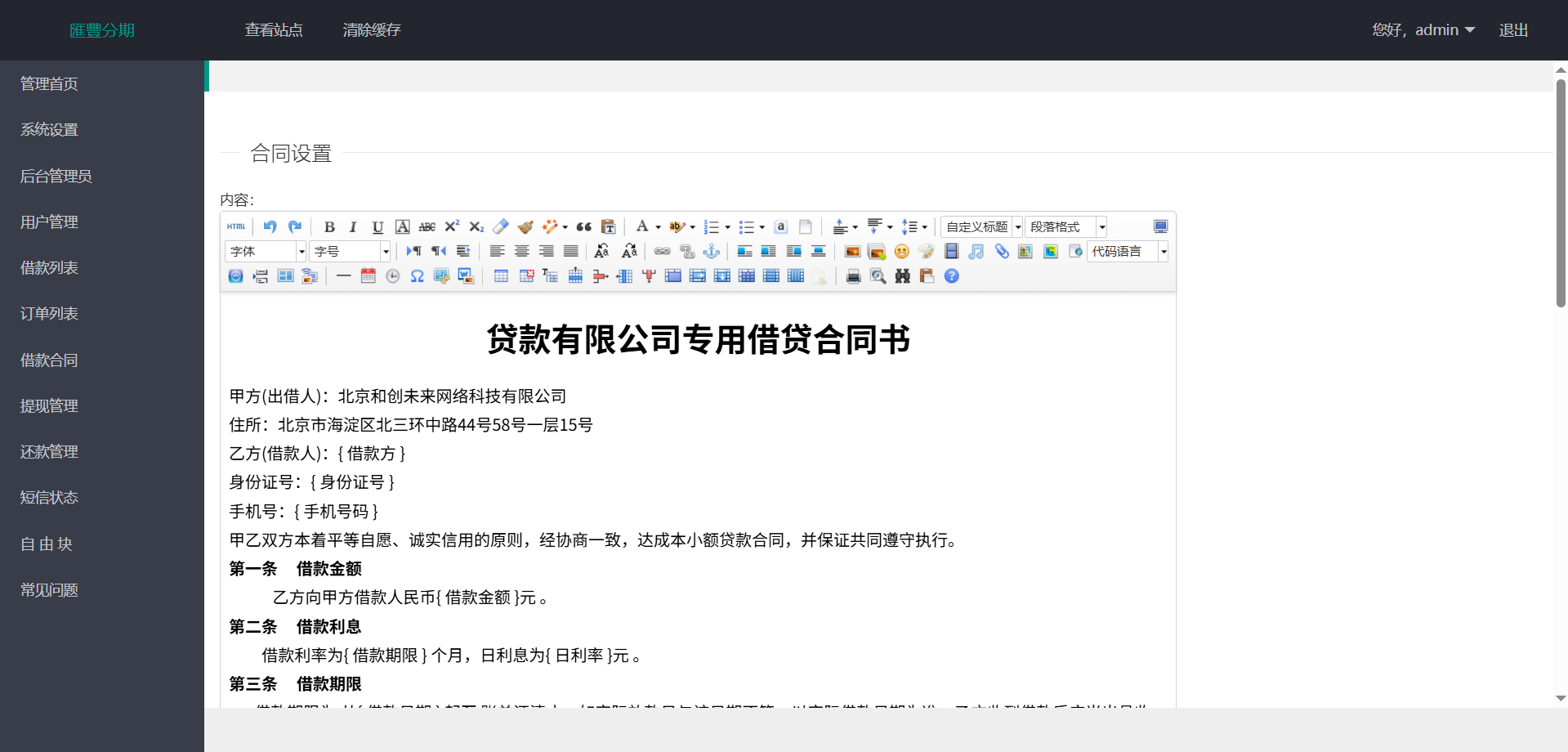
Task: Set text direction left-to-right
Action: (414, 252)
